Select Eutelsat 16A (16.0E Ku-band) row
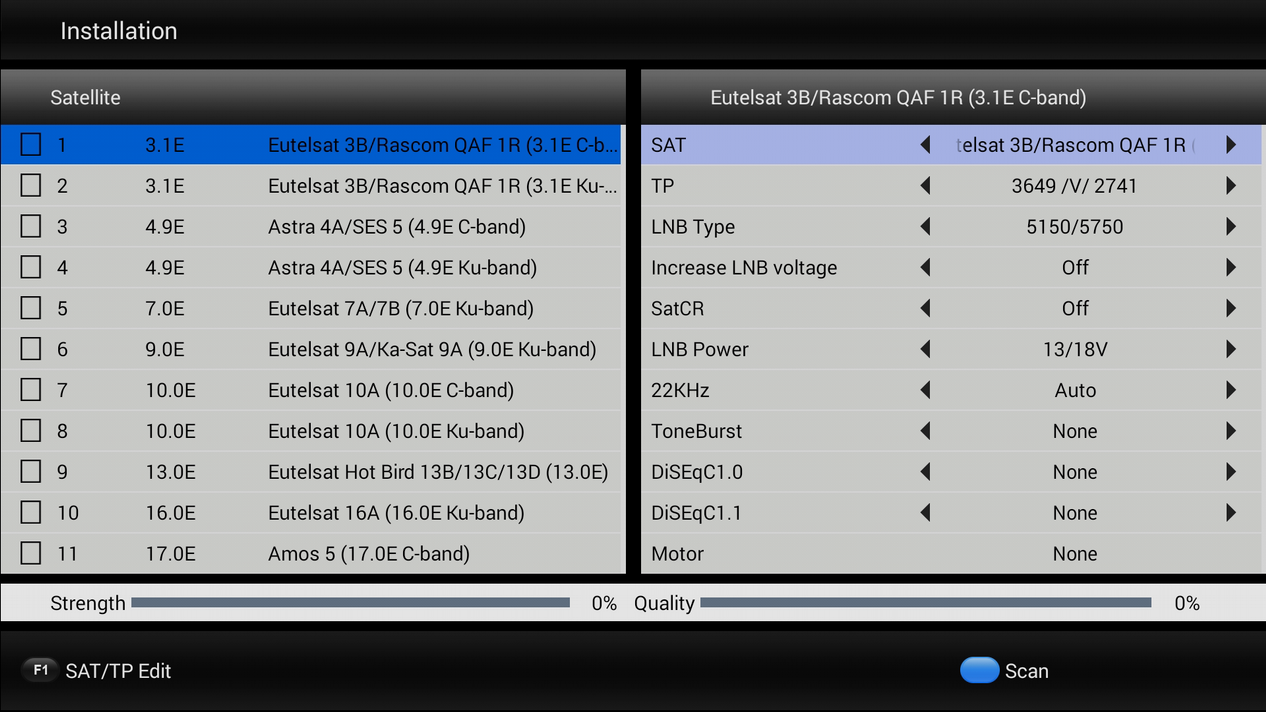Image resolution: width=1266 pixels, height=712 pixels. 310,513
